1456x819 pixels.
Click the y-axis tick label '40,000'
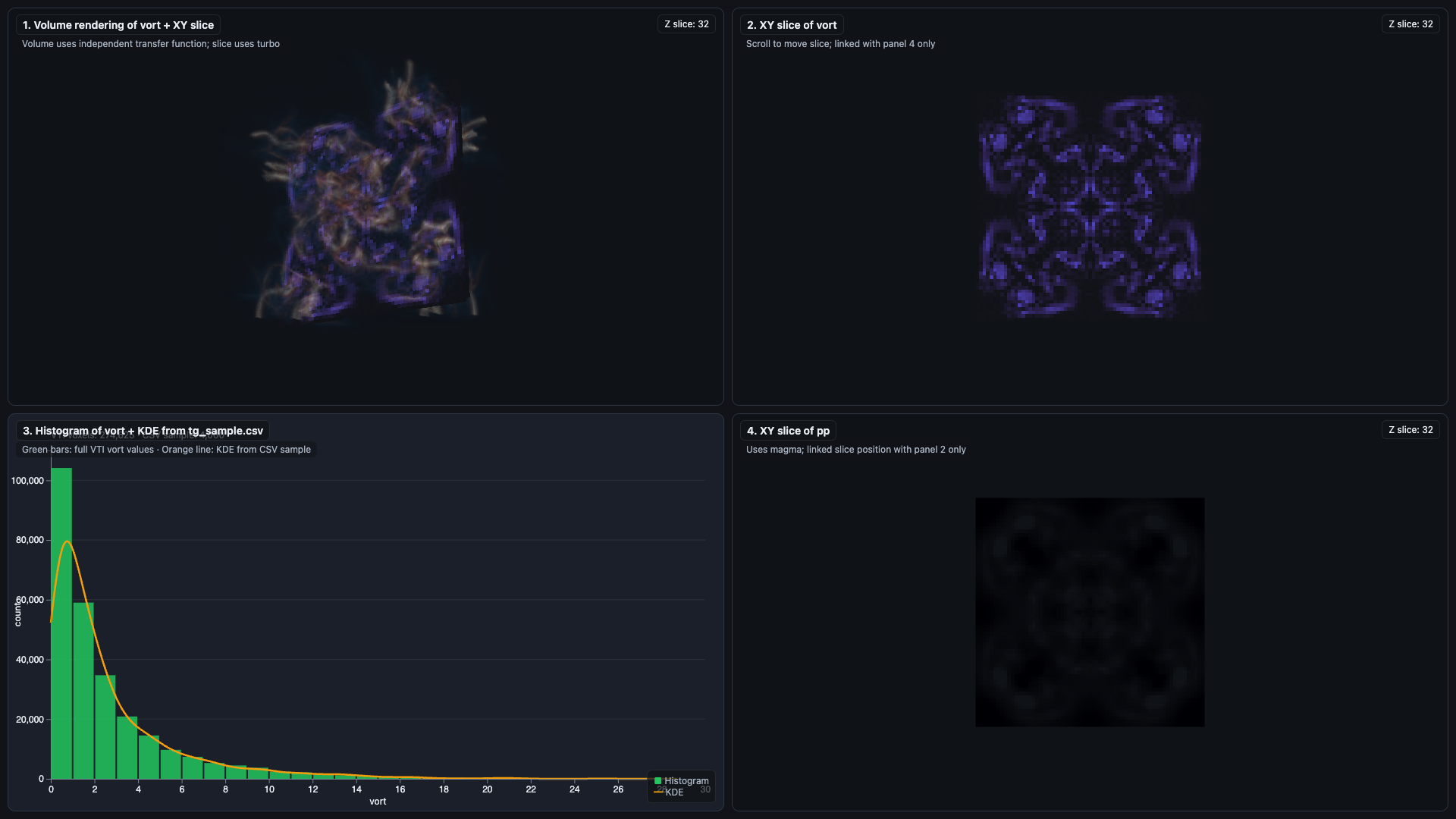click(30, 660)
